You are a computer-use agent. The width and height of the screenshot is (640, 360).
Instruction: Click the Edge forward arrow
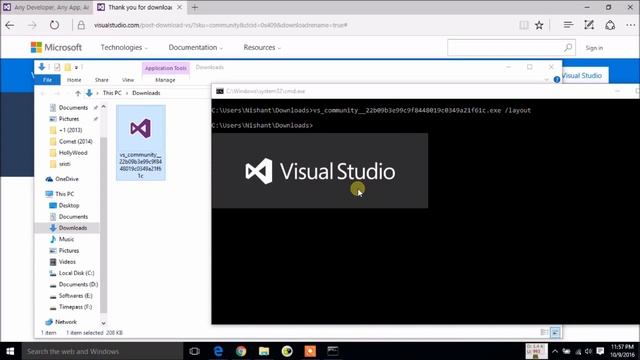(32, 25)
